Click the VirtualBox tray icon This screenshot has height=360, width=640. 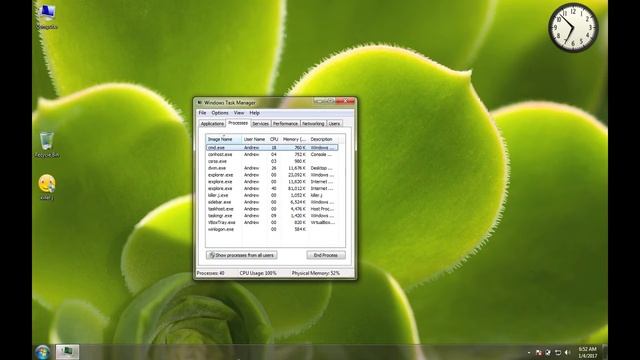(x=548, y=353)
